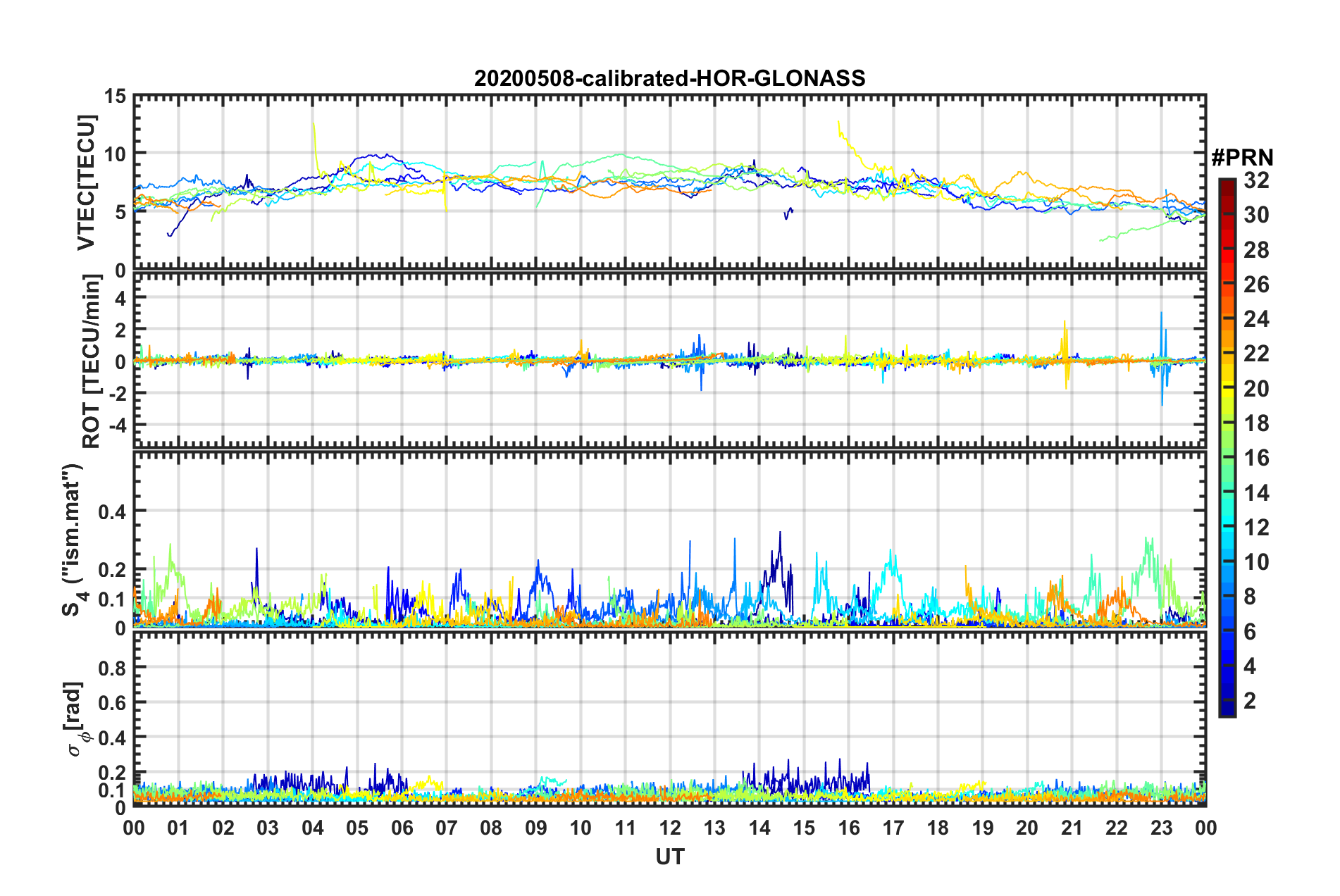
Task: Click the "8" tick label on the colorbar
Action: point(1250,597)
